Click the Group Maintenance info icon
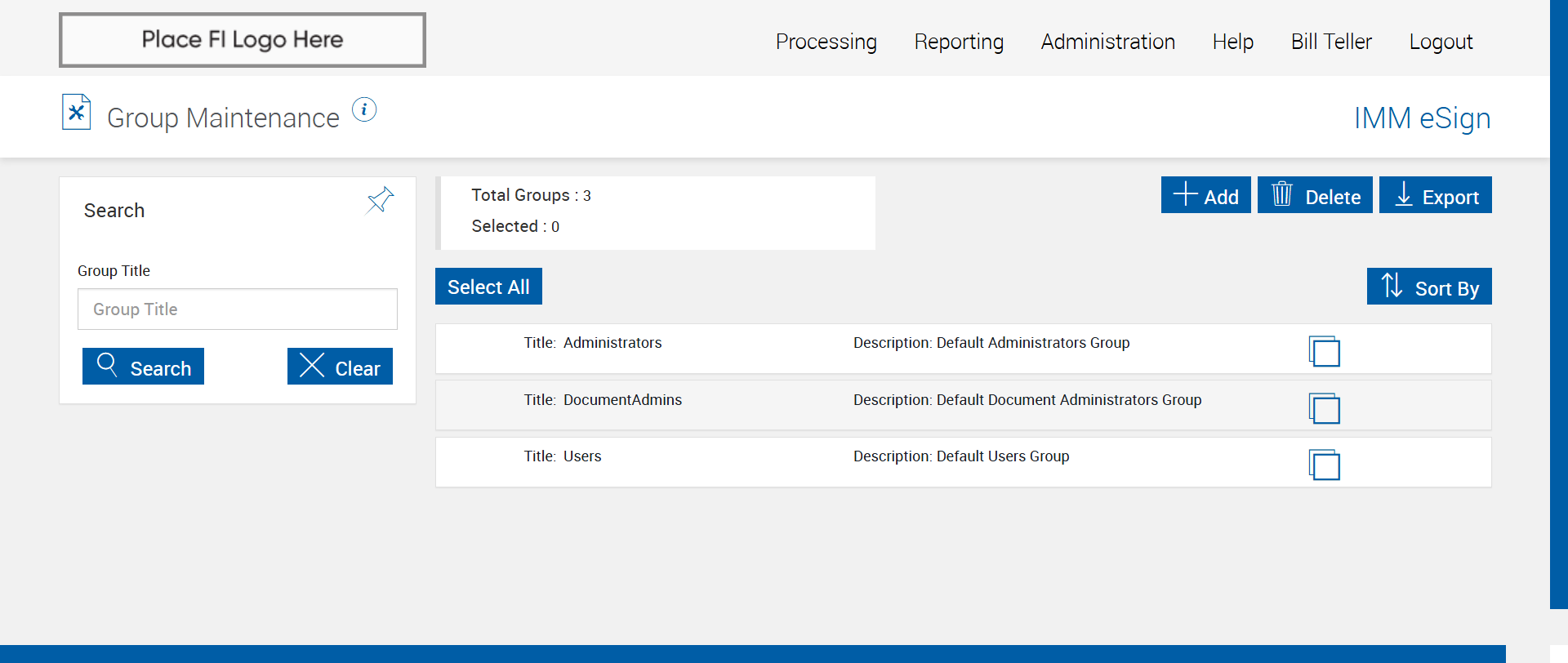 tap(364, 109)
